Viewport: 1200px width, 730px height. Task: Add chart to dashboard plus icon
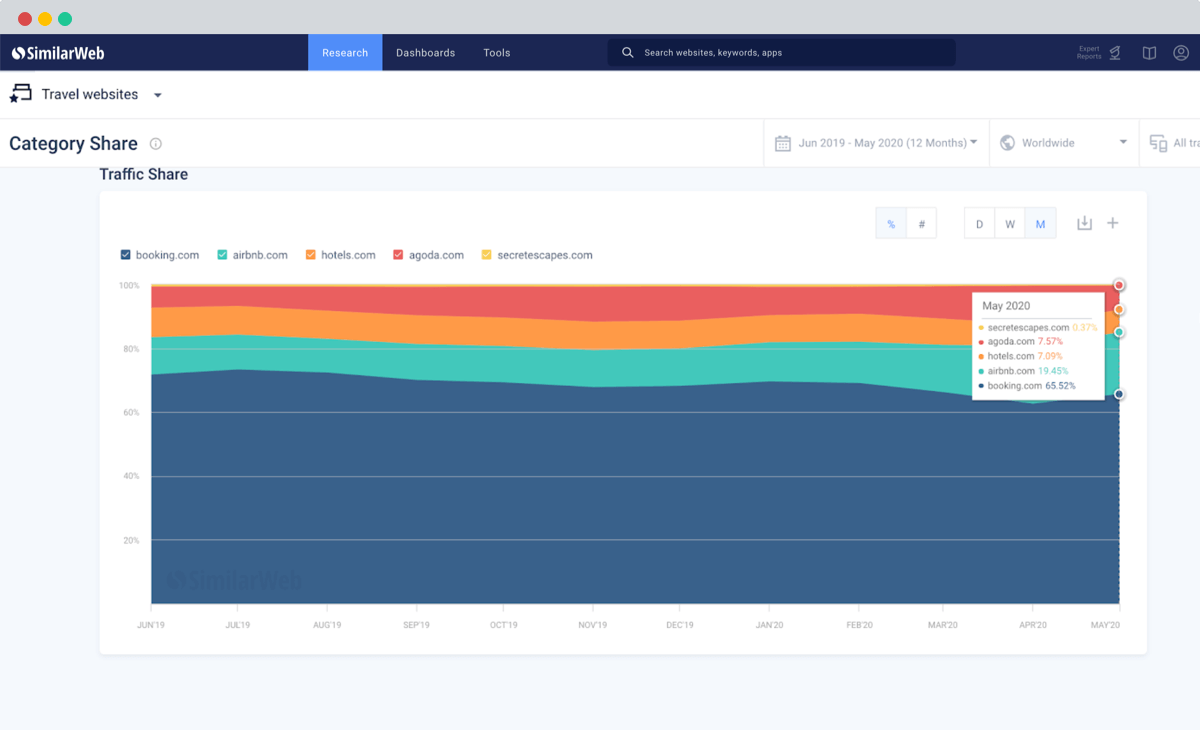click(x=1112, y=223)
